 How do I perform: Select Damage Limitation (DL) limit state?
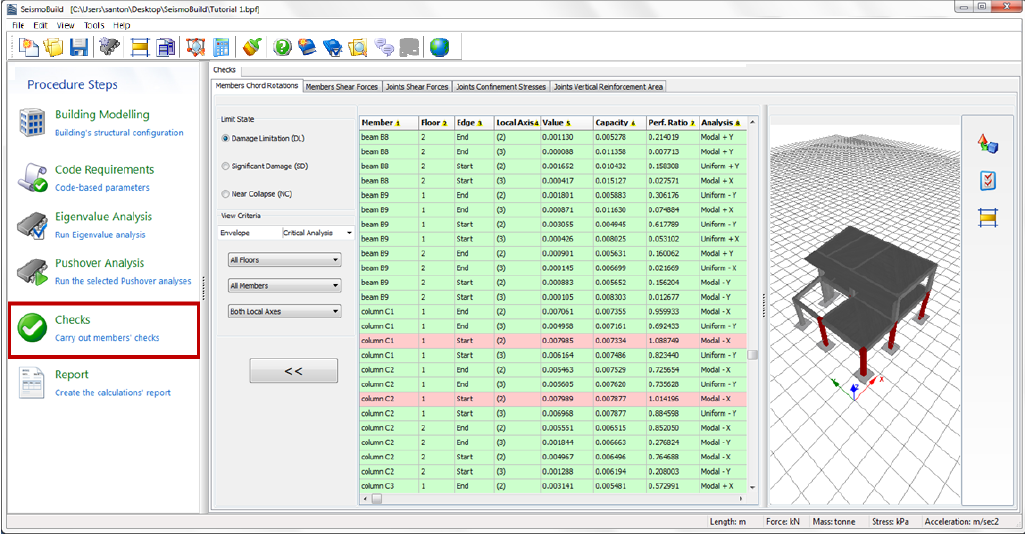pos(225,138)
